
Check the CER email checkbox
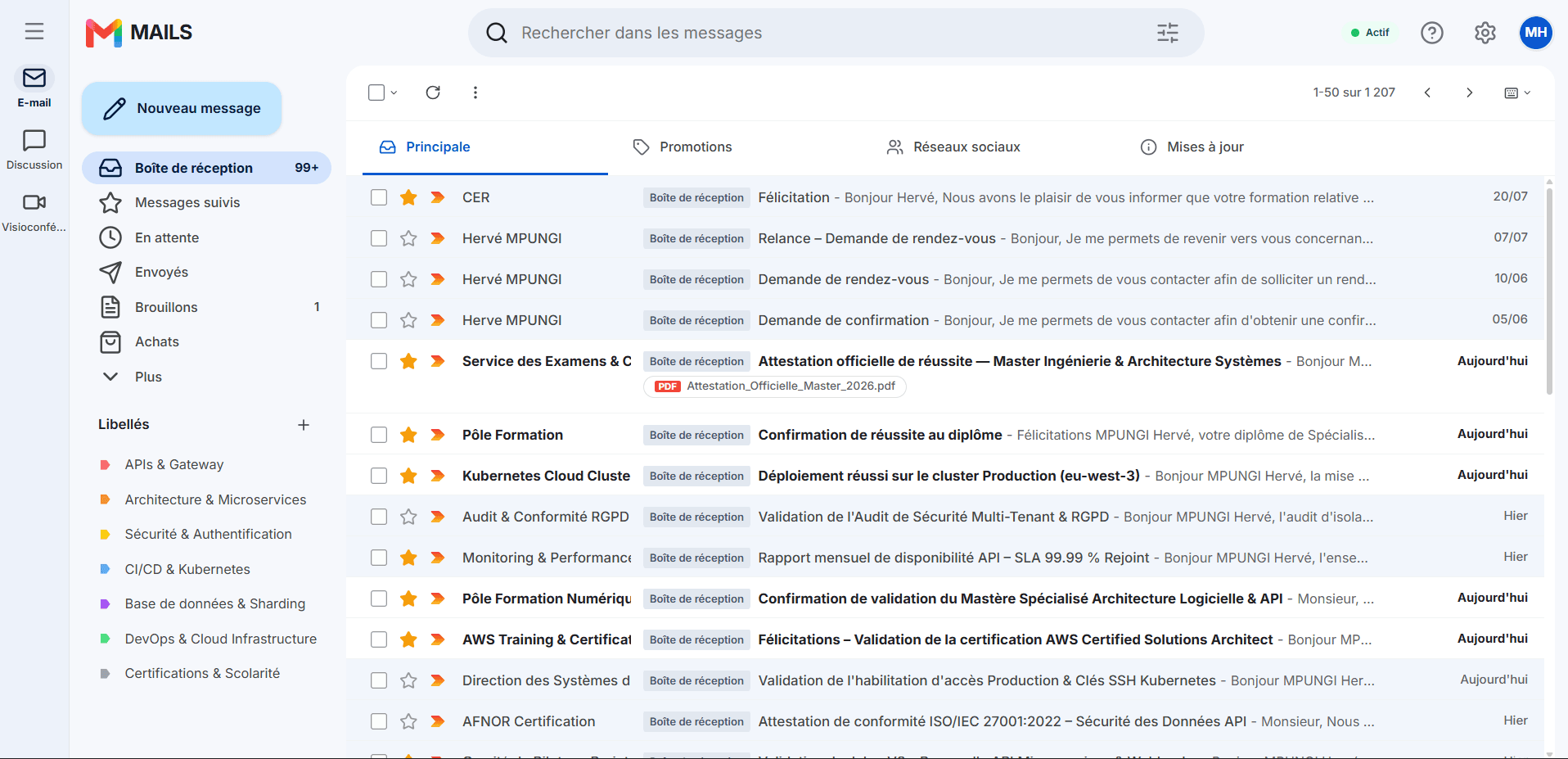(379, 197)
